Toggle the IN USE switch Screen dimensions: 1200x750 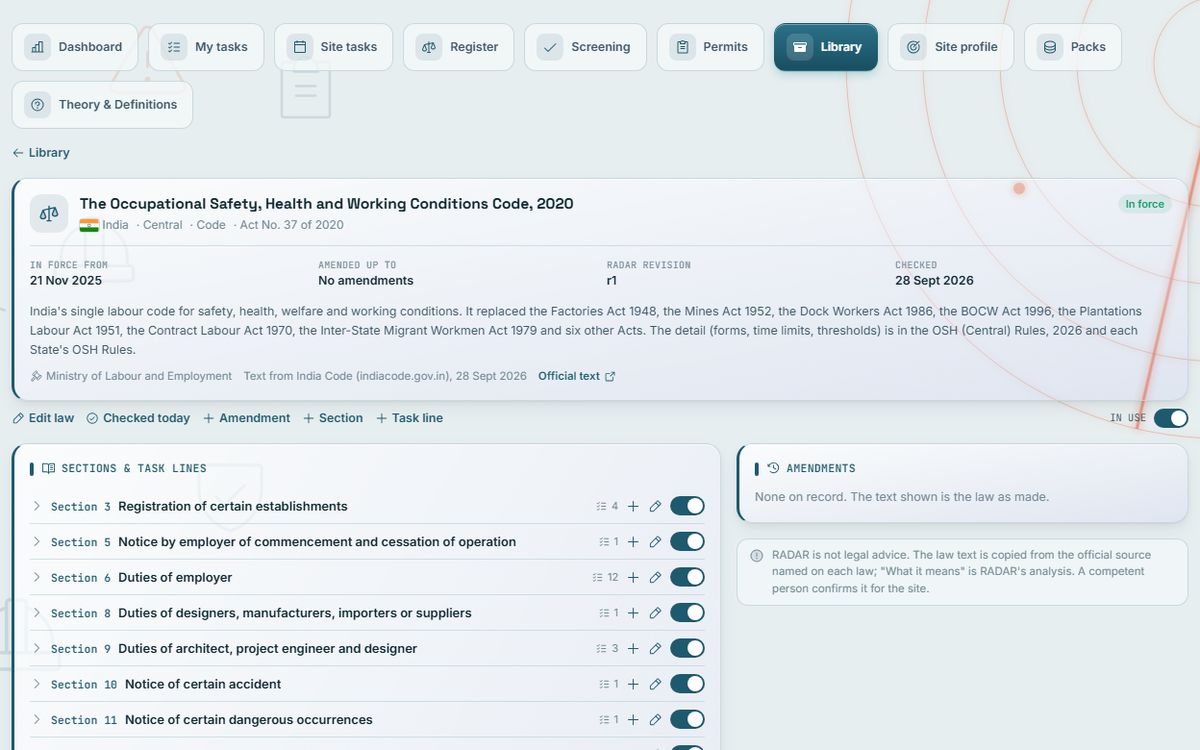(x=1171, y=418)
